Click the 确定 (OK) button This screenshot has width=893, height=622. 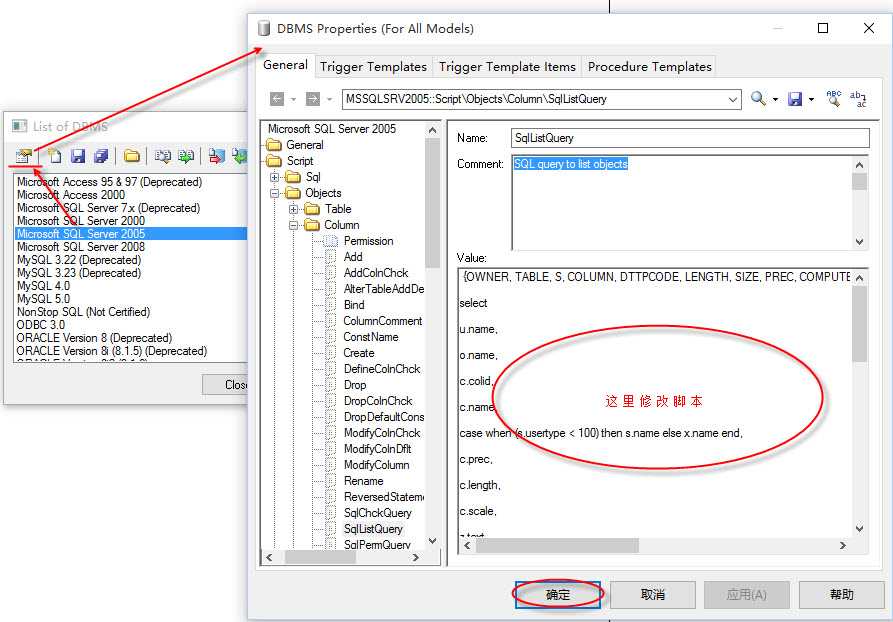(558, 595)
